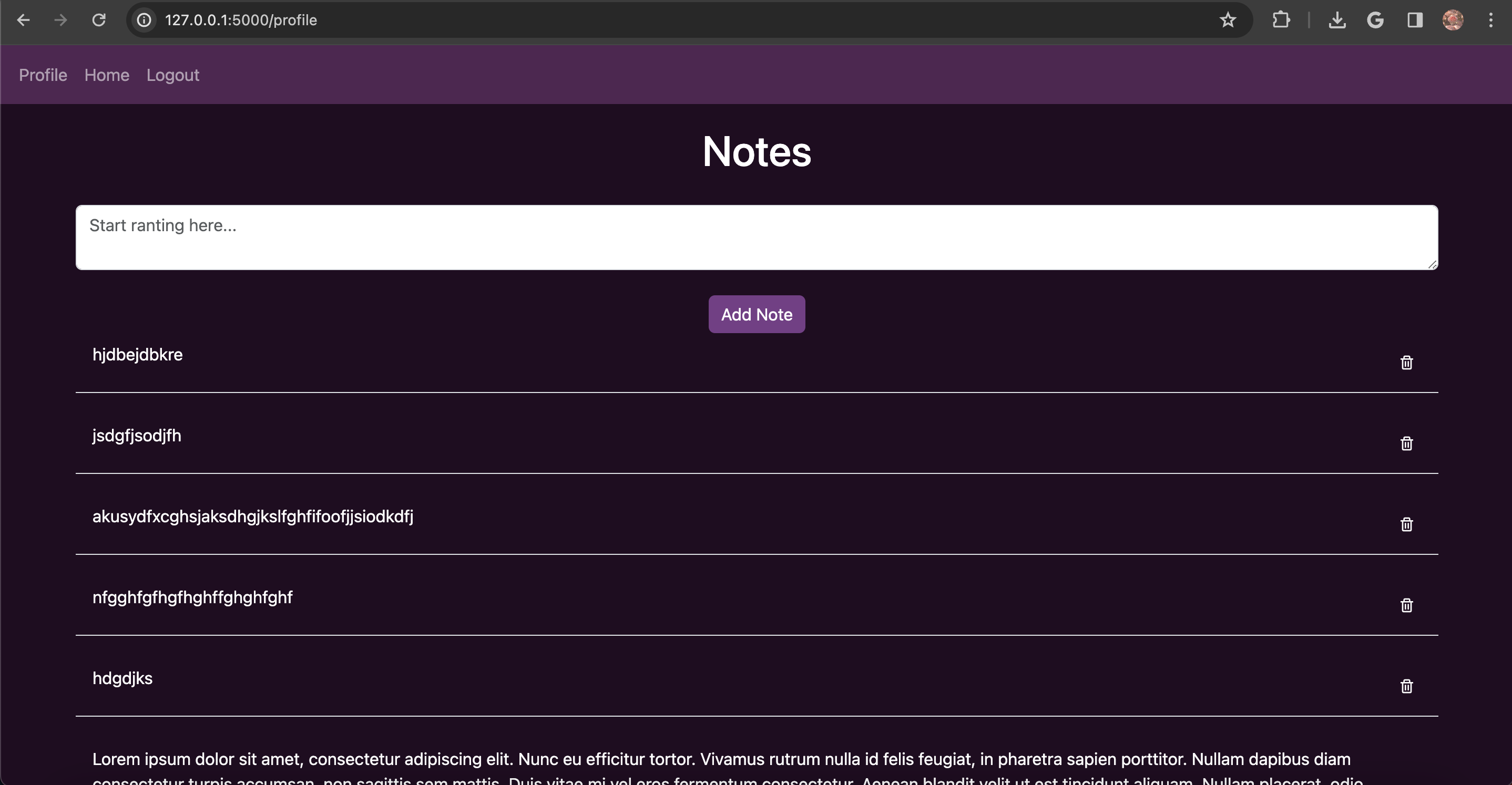Trash the 'hdgdjks' note
This screenshot has height=785, width=1512.
[x=1406, y=686]
